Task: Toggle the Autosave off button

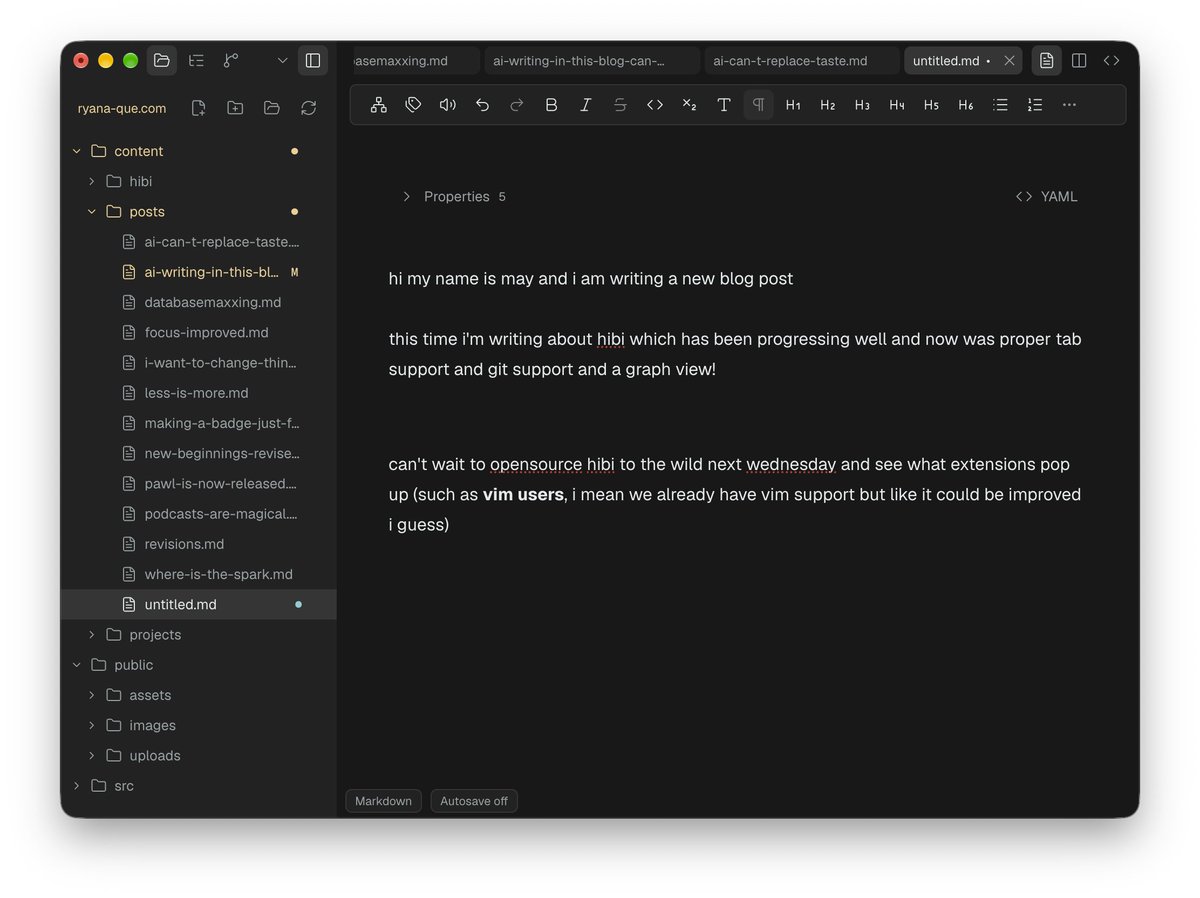Action: (x=474, y=801)
